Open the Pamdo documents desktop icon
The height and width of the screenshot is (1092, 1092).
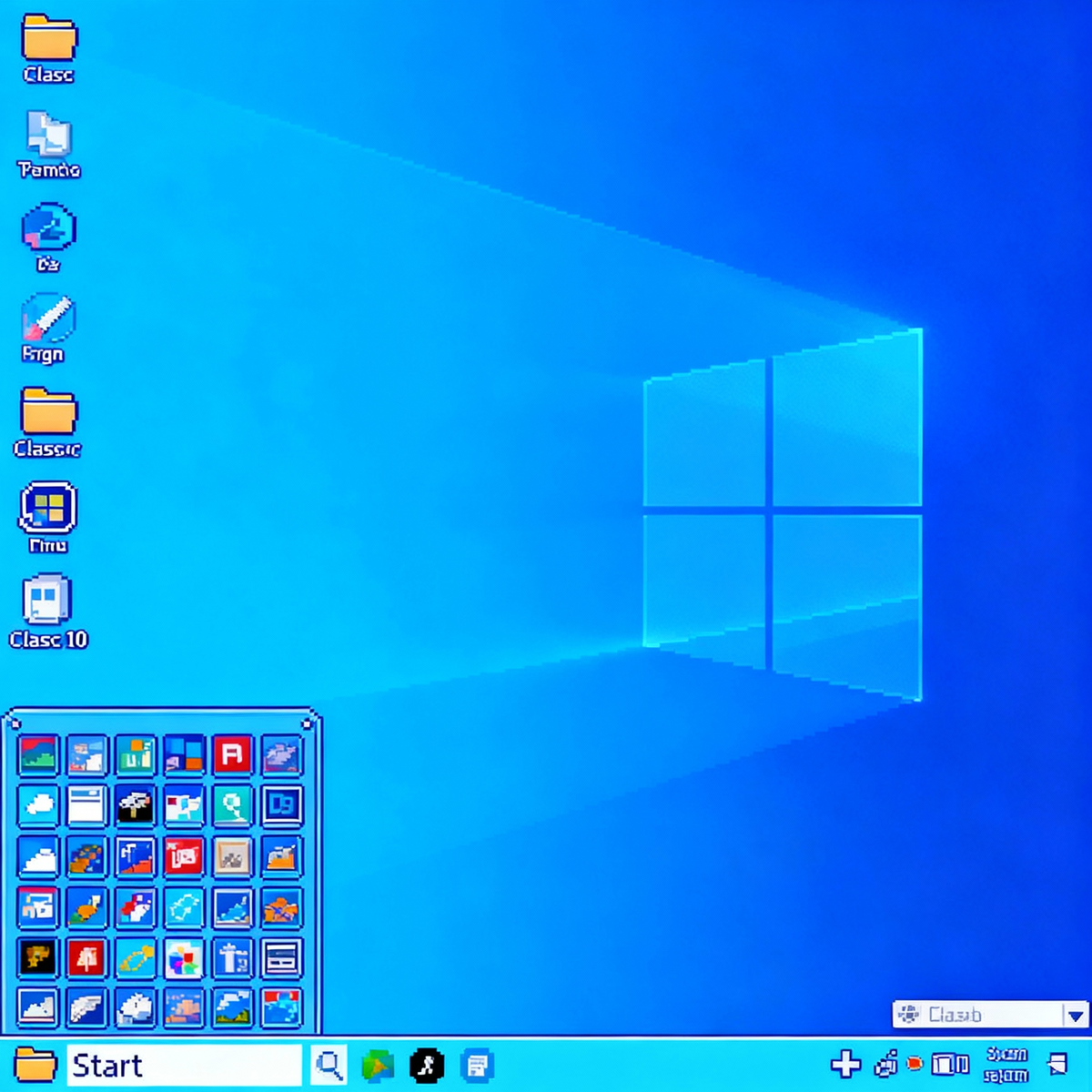[49, 144]
